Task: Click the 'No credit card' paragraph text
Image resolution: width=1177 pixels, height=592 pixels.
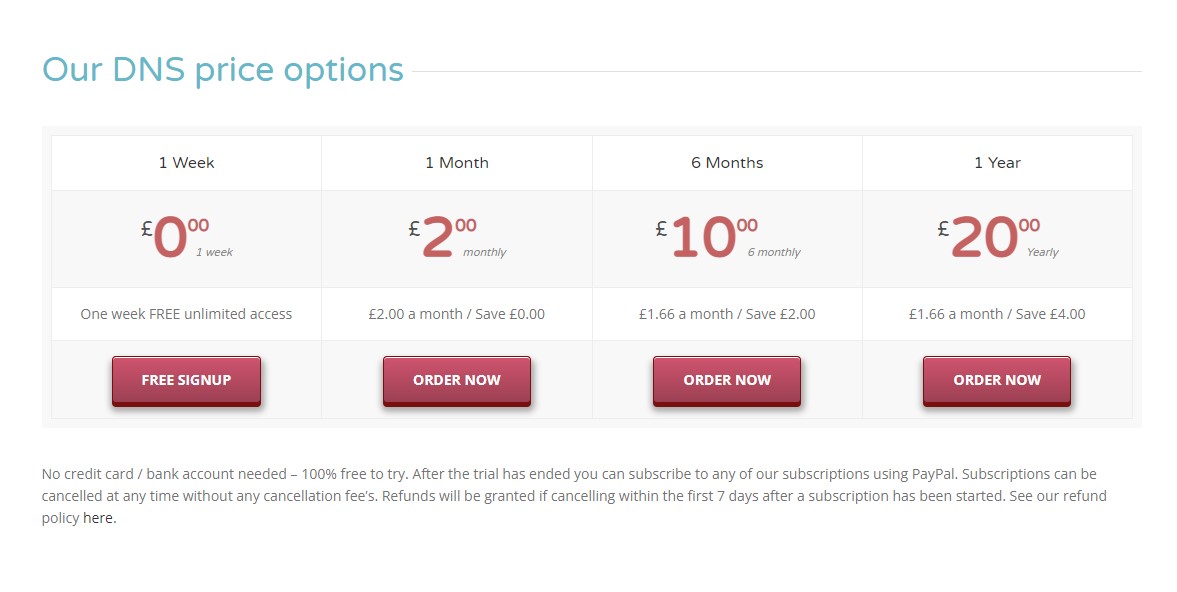Action: tap(574, 496)
